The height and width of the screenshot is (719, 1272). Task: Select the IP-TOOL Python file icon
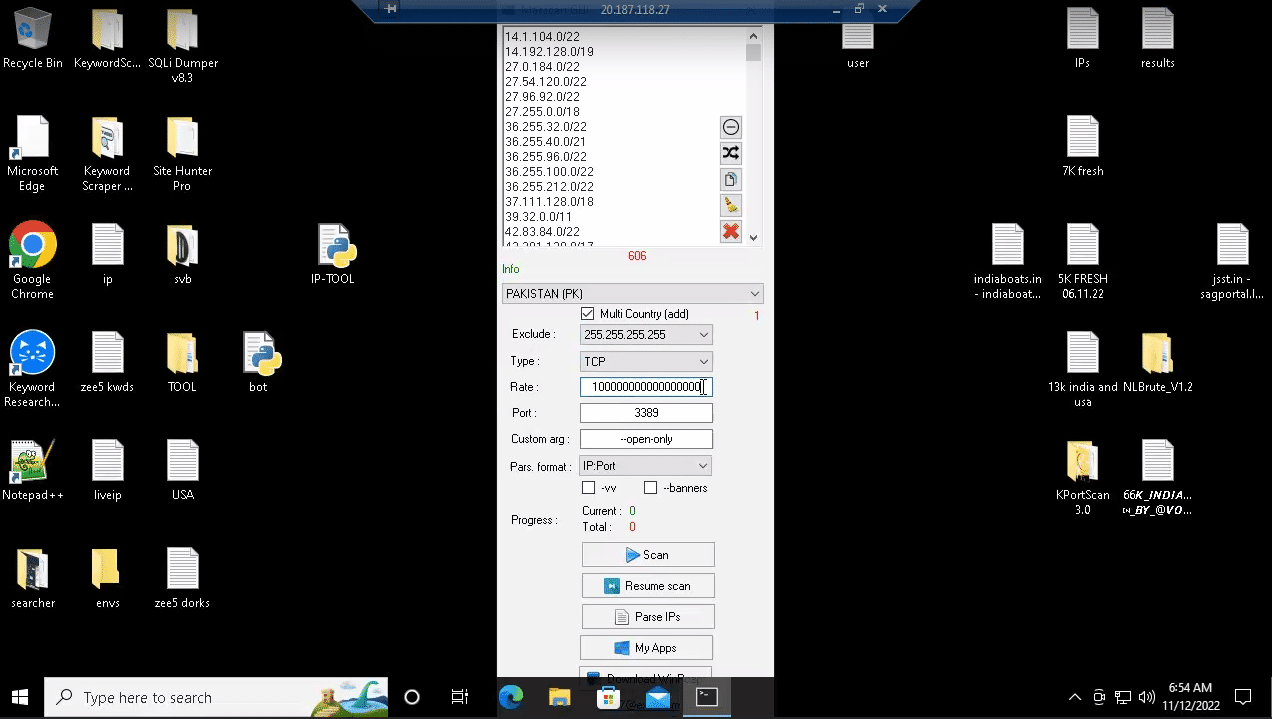click(333, 247)
